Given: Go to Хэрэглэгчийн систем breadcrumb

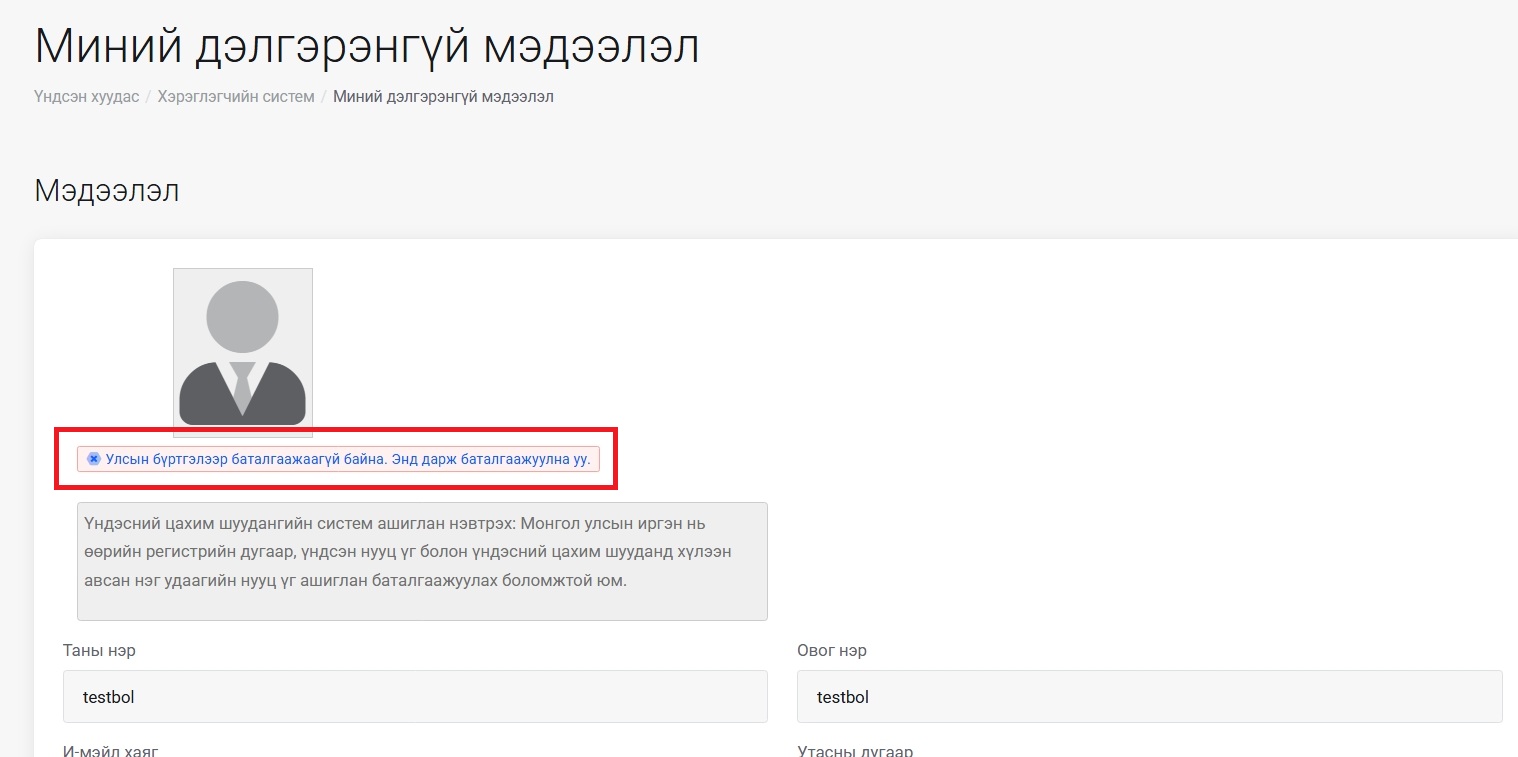Looking at the screenshot, I should pos(236,97).
